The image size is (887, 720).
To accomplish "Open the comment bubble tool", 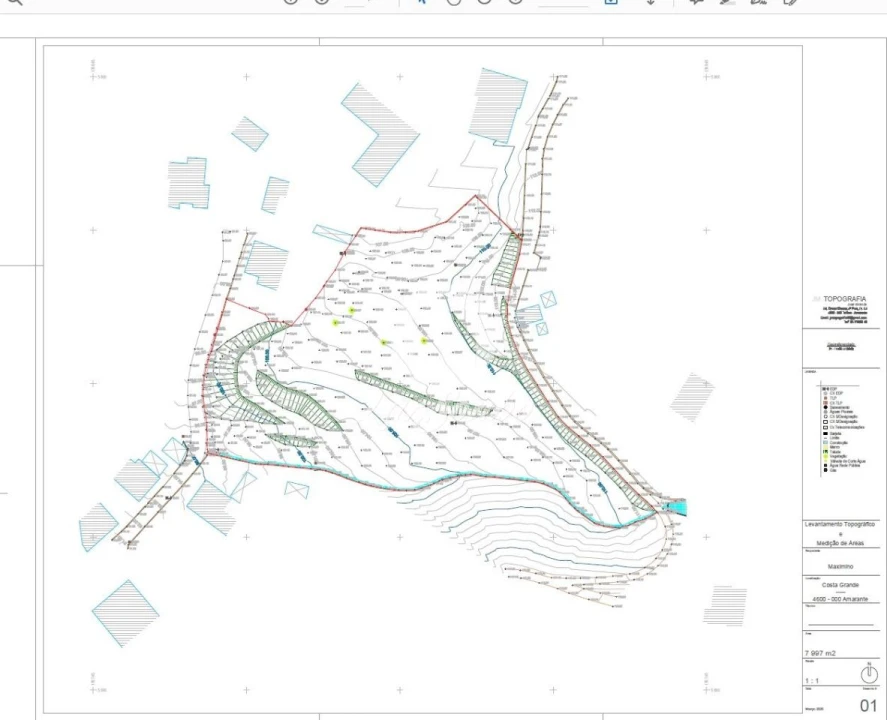I will click(697, 3).
